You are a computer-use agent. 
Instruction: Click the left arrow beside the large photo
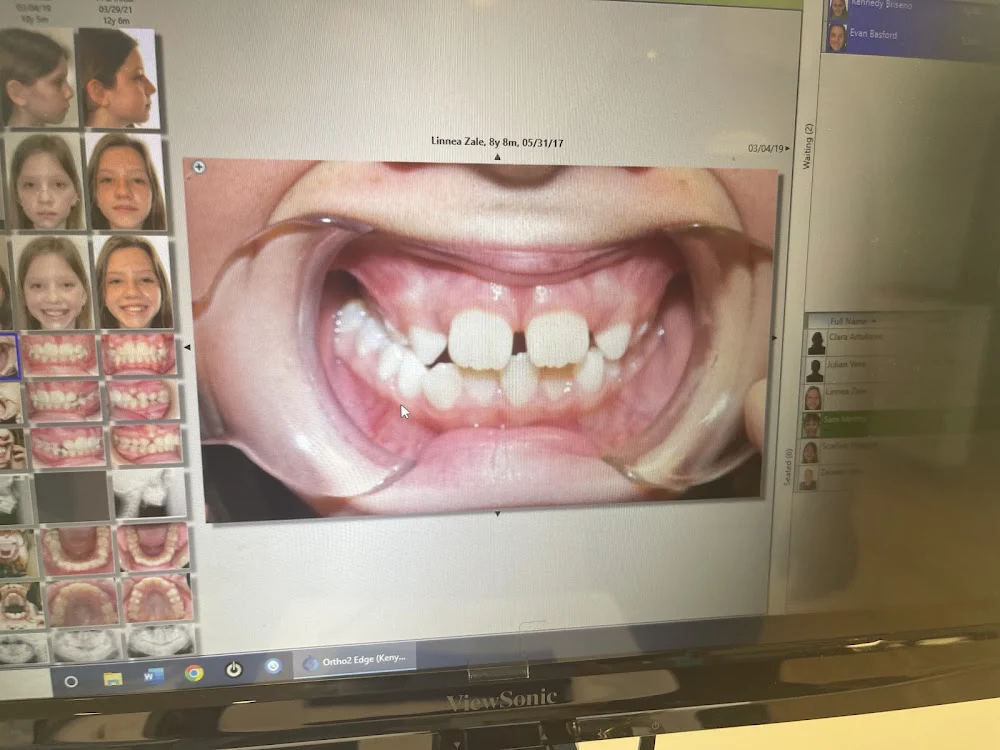click(187, 347)
